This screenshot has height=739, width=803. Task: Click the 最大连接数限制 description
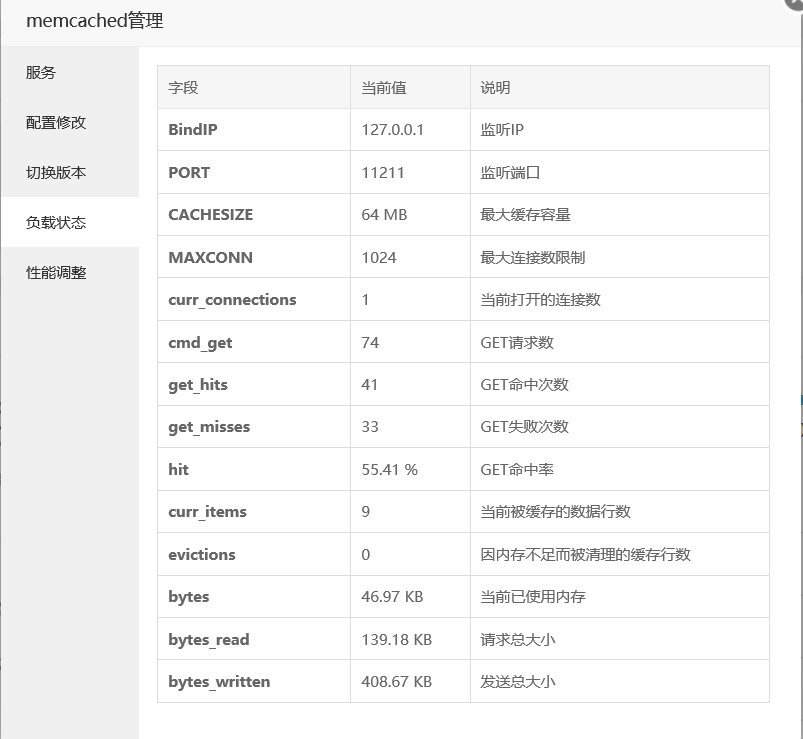[x=533, y=258]
